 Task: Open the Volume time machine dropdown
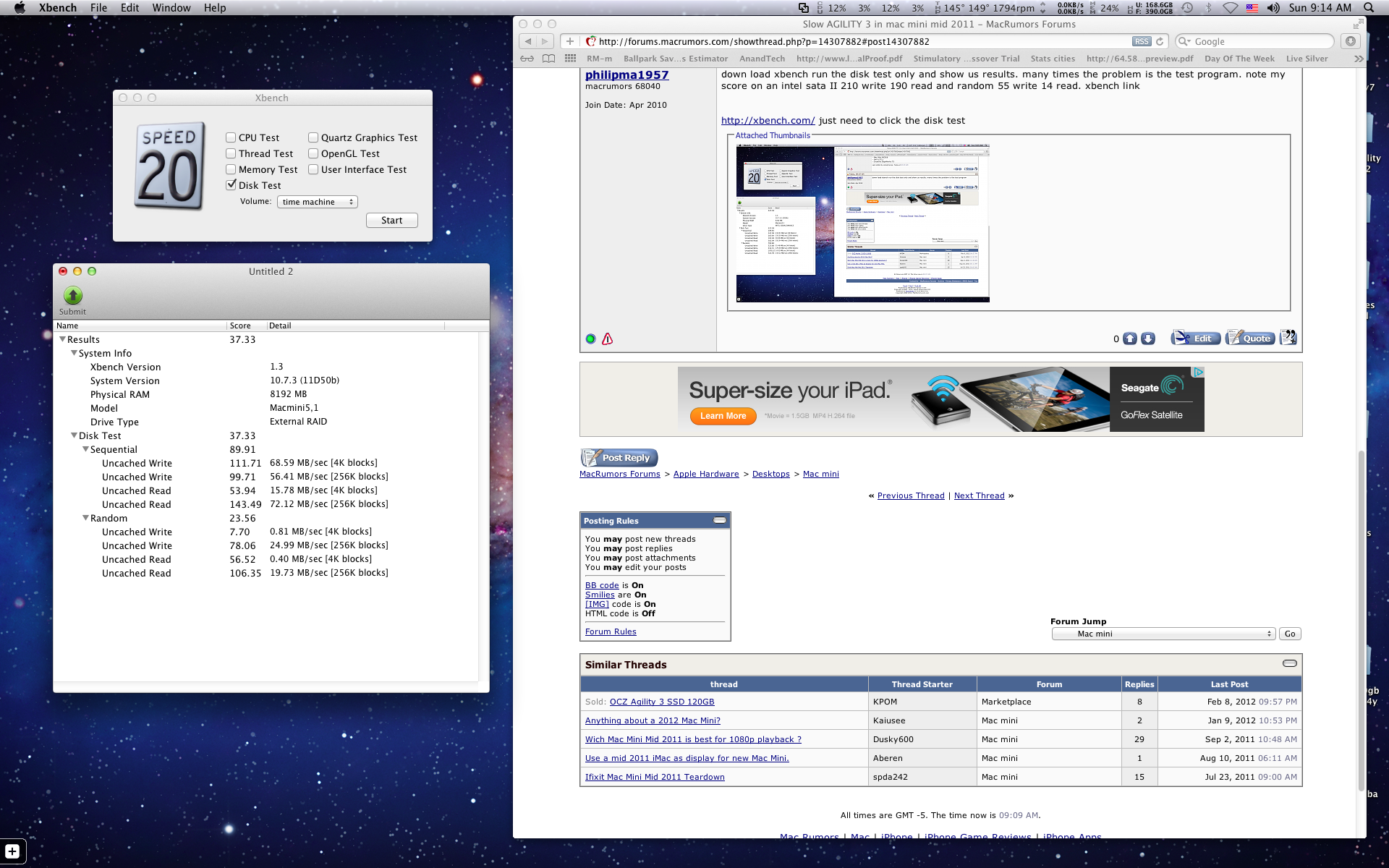[318, 202]
